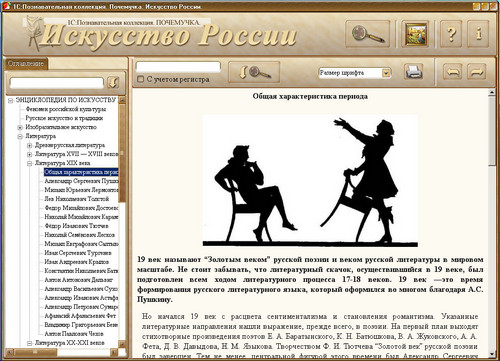Open the "Александр Петрович Сумароков" entry
The image size is (500, 361).
click(82, 307)
